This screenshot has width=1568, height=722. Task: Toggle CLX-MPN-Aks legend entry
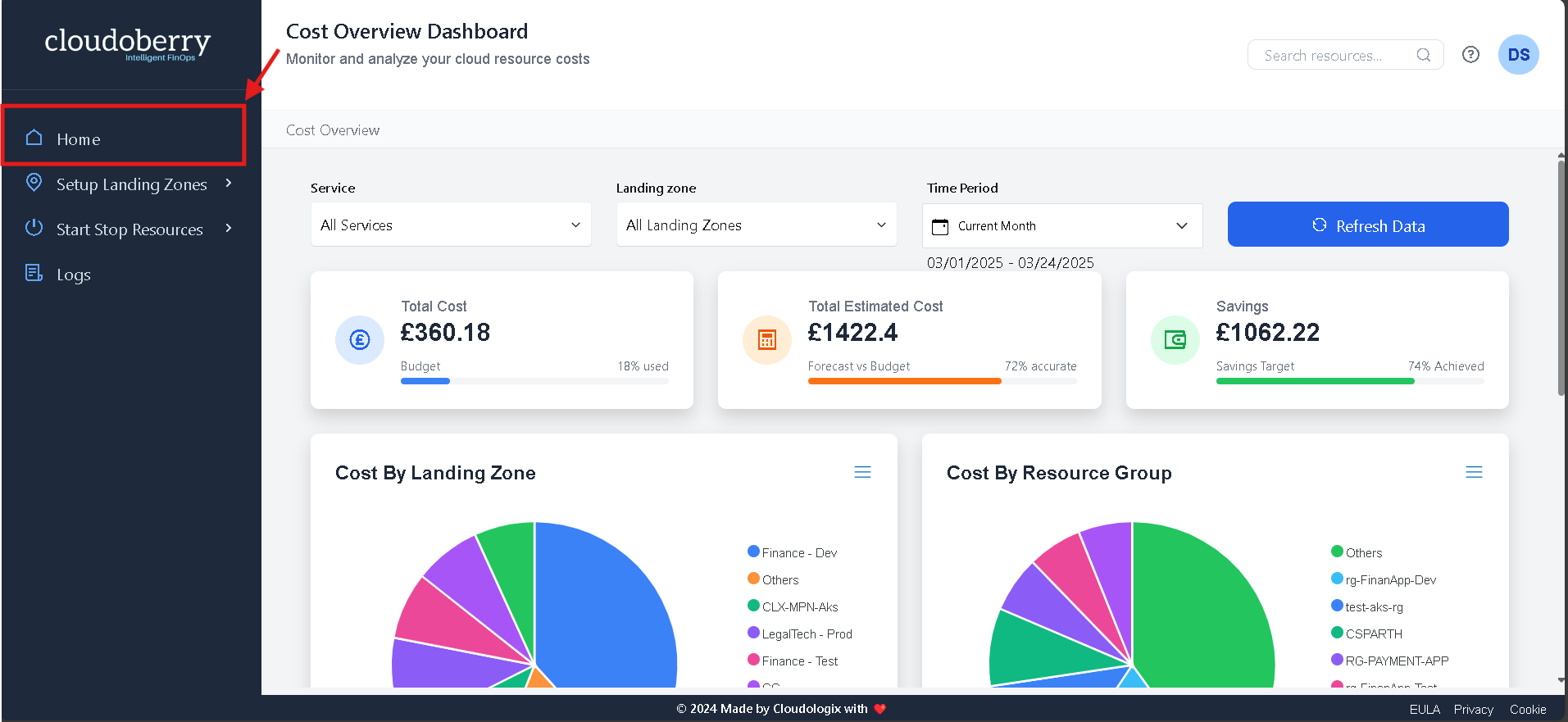pyautogui.click(x=793, y=606)
